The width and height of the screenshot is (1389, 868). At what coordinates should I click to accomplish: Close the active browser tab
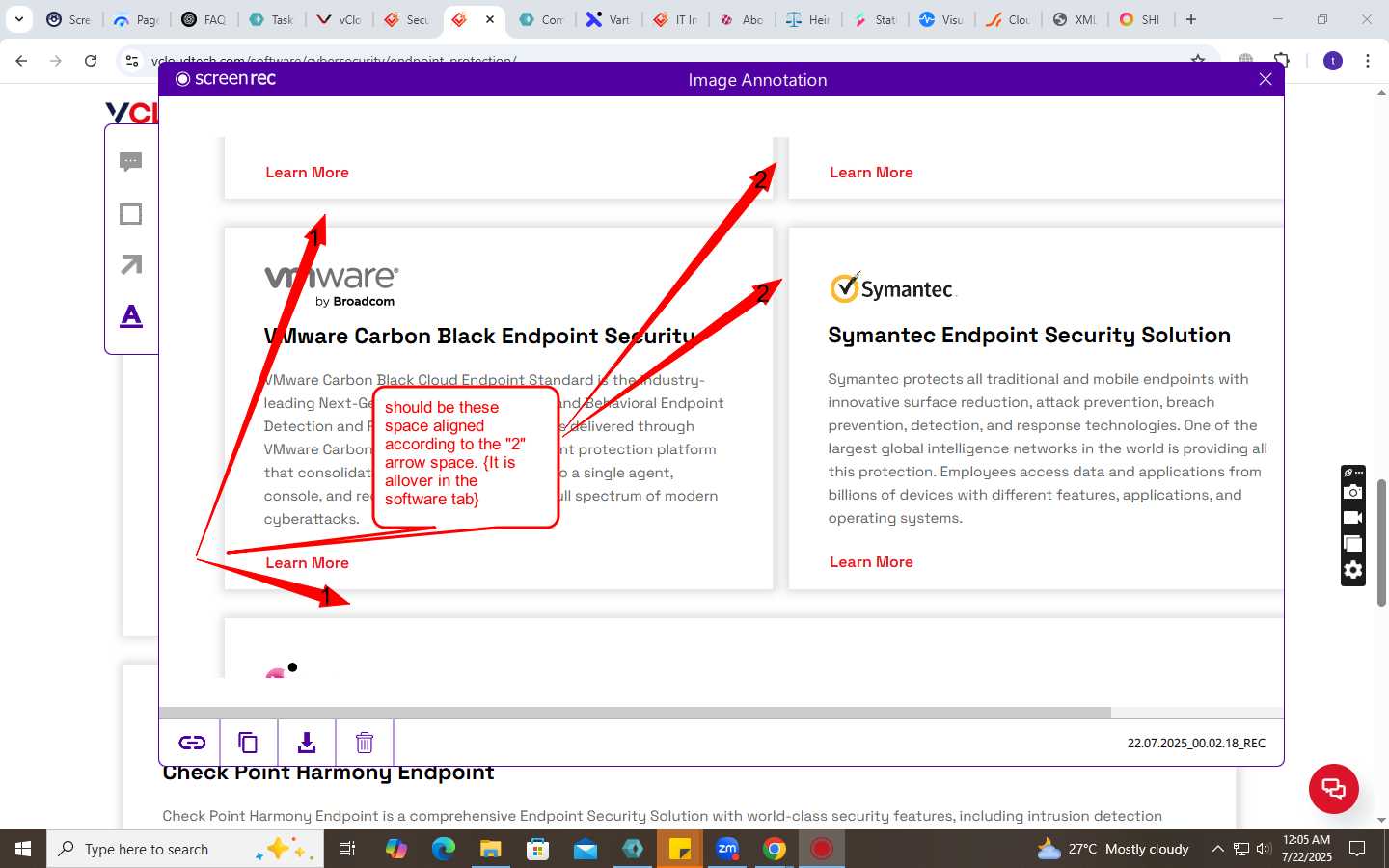(x=490, y=19)
